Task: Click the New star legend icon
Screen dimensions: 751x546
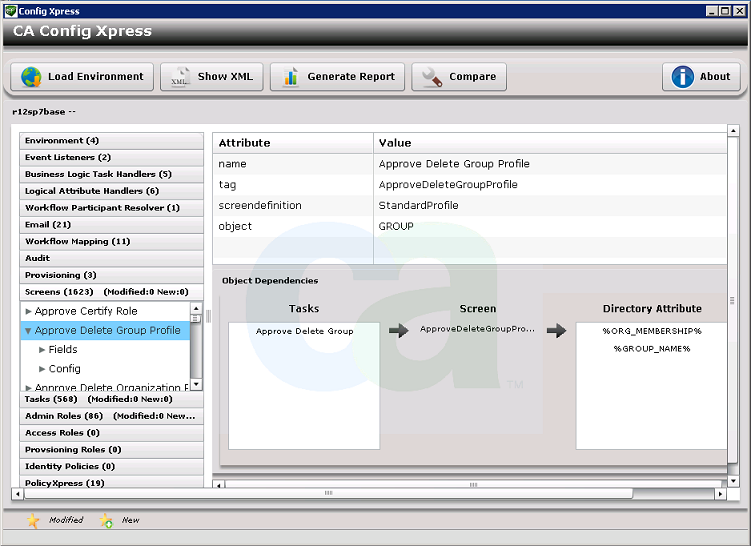Action: click(106, 520)
